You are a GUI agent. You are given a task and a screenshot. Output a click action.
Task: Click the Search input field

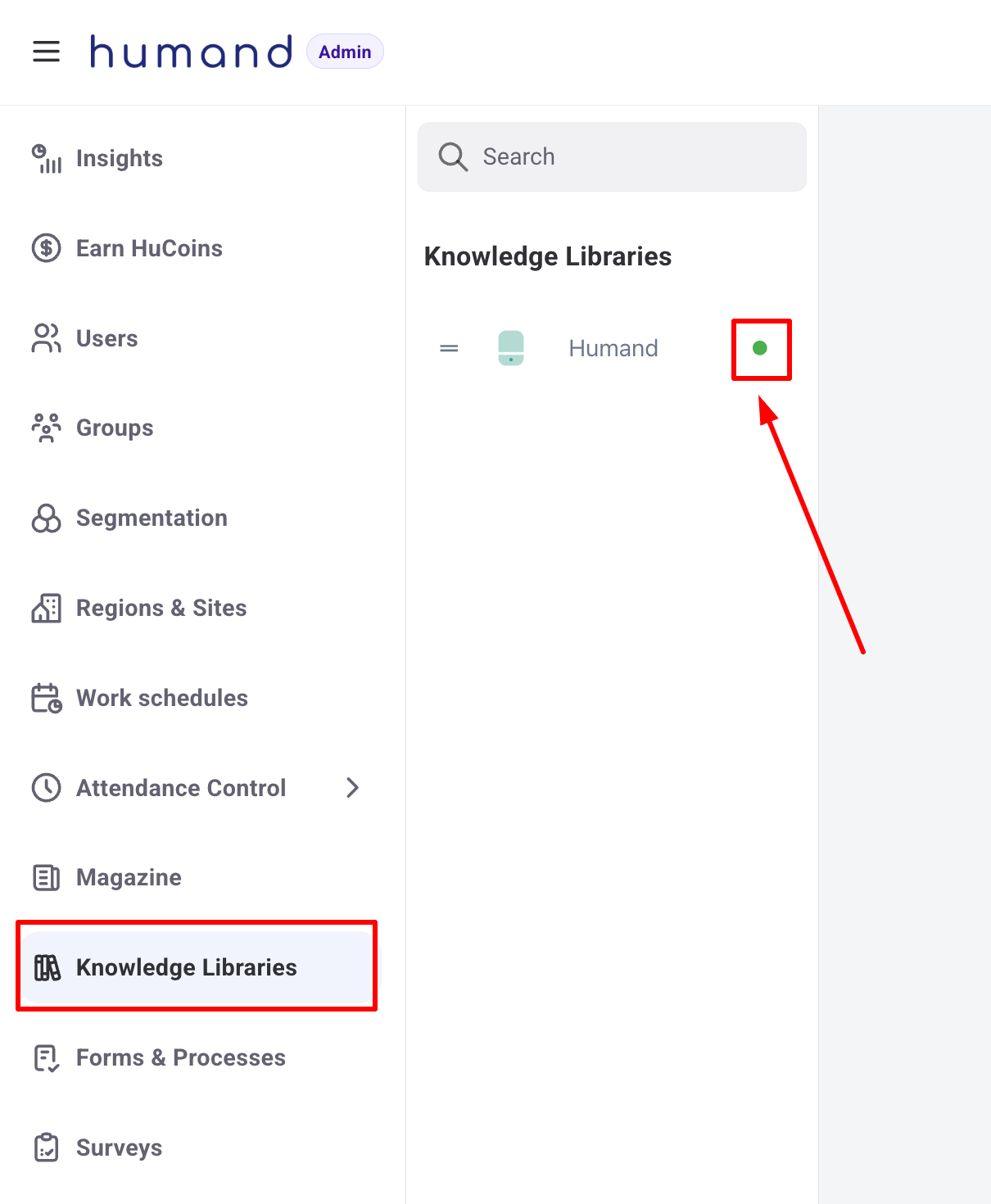622,156
